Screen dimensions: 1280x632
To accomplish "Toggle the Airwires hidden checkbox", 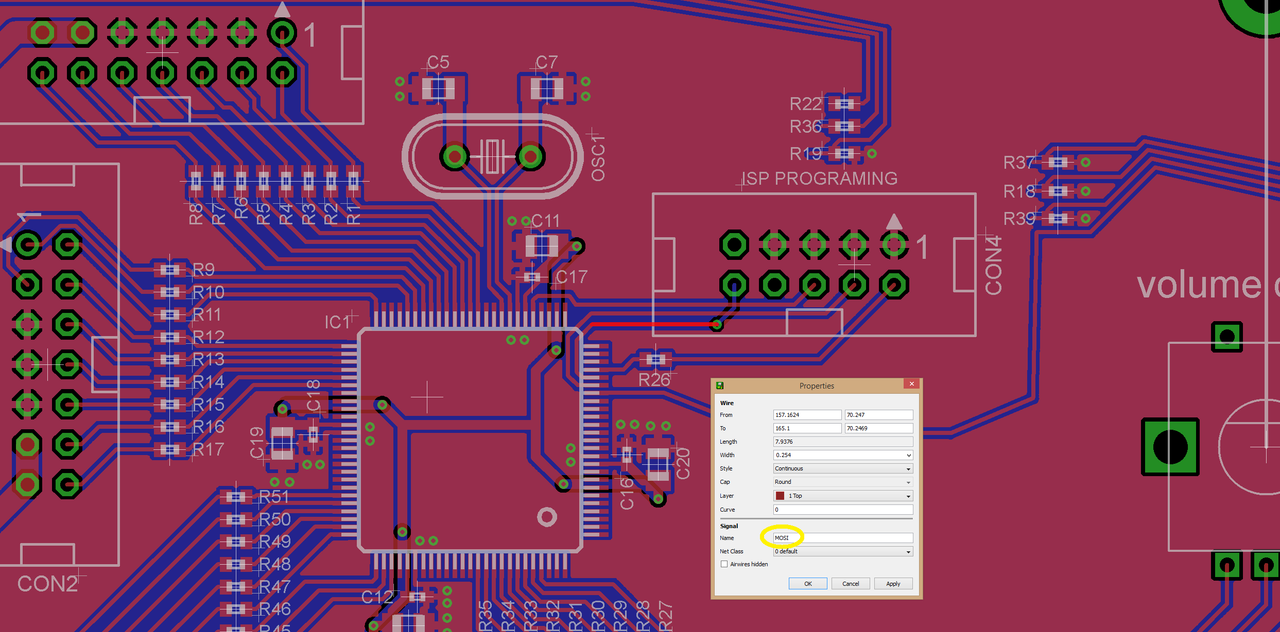I will coord(724,564).
